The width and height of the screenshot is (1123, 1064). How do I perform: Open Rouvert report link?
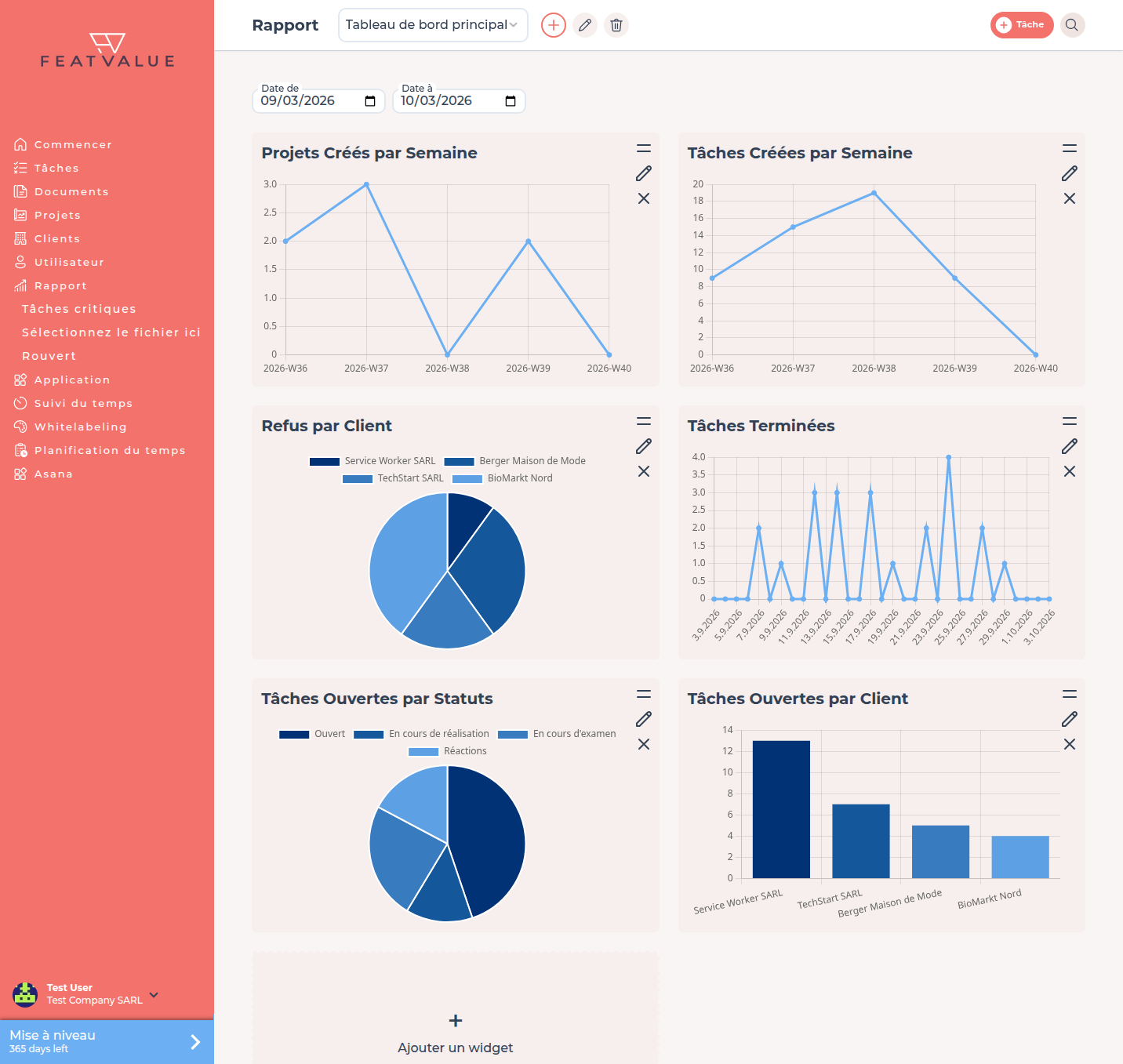[x=49, y=356]
